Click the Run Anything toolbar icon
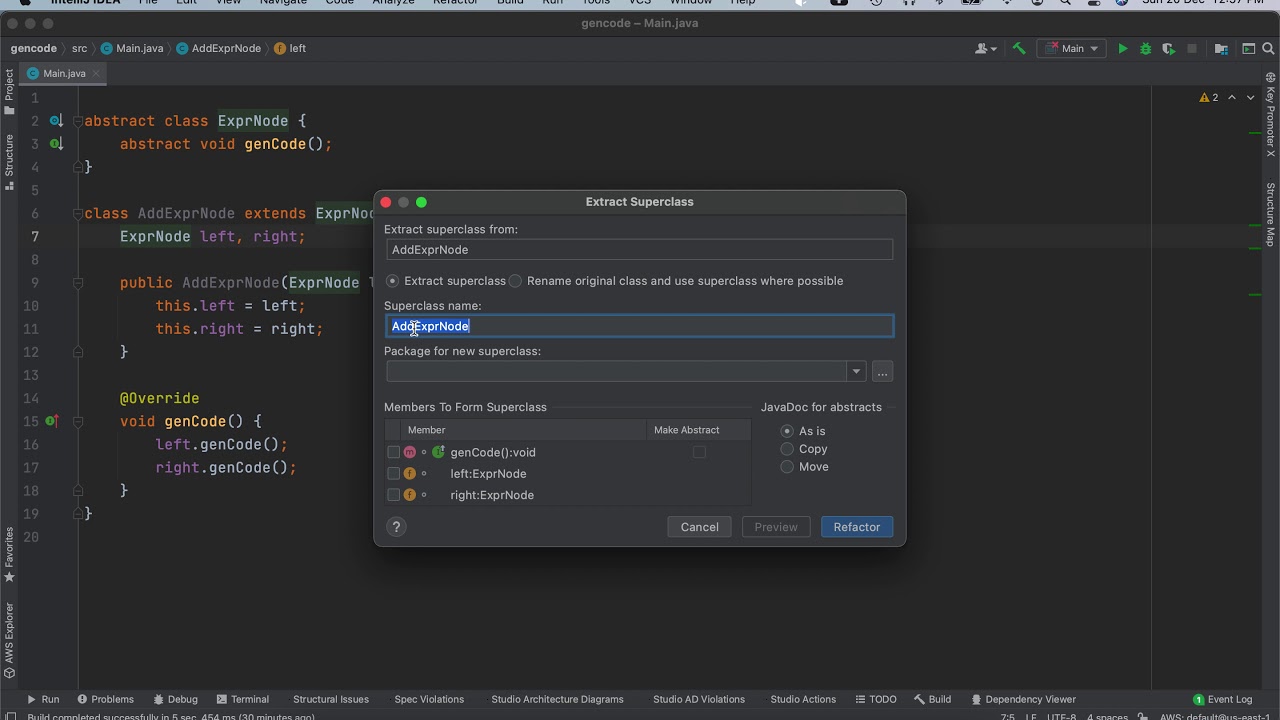 pyautogui.click(x=1248, y=48)
